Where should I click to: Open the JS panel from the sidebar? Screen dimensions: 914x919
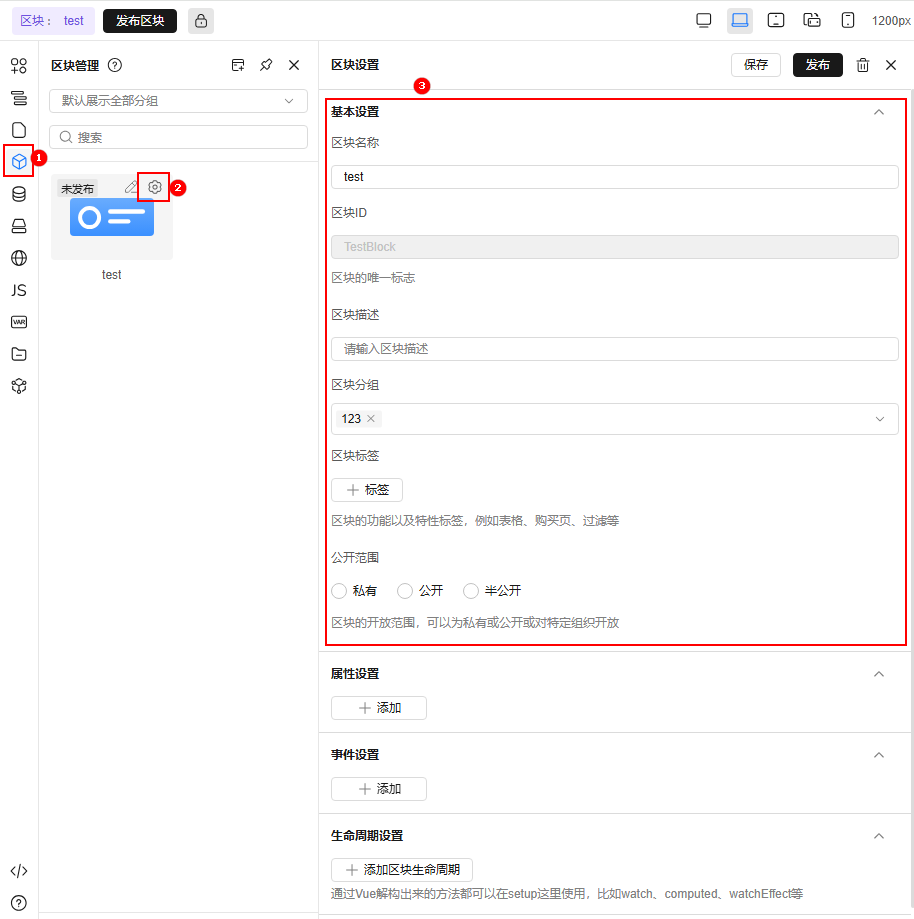tap(18, 290)
